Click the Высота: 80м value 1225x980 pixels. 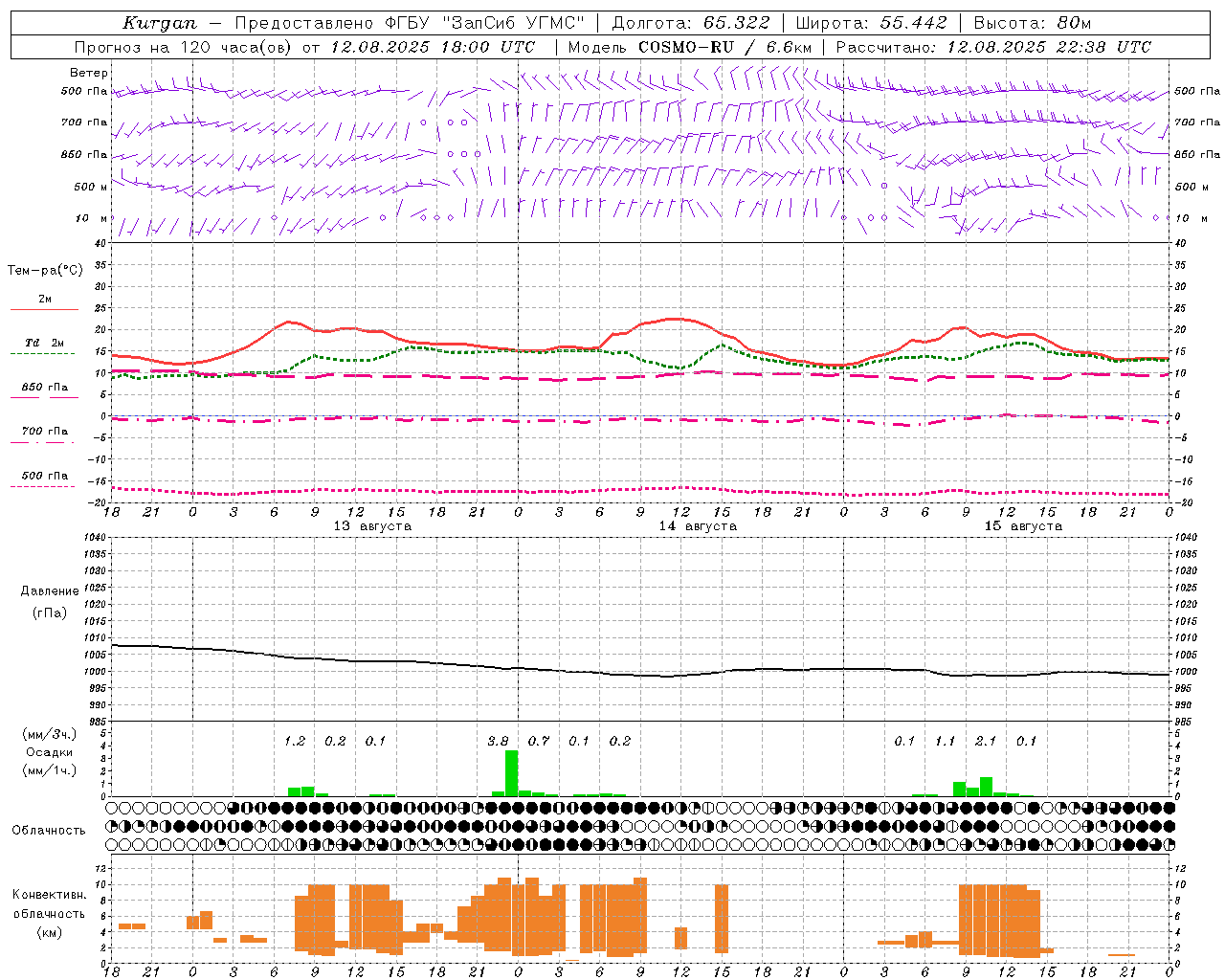coord(1032,23)
